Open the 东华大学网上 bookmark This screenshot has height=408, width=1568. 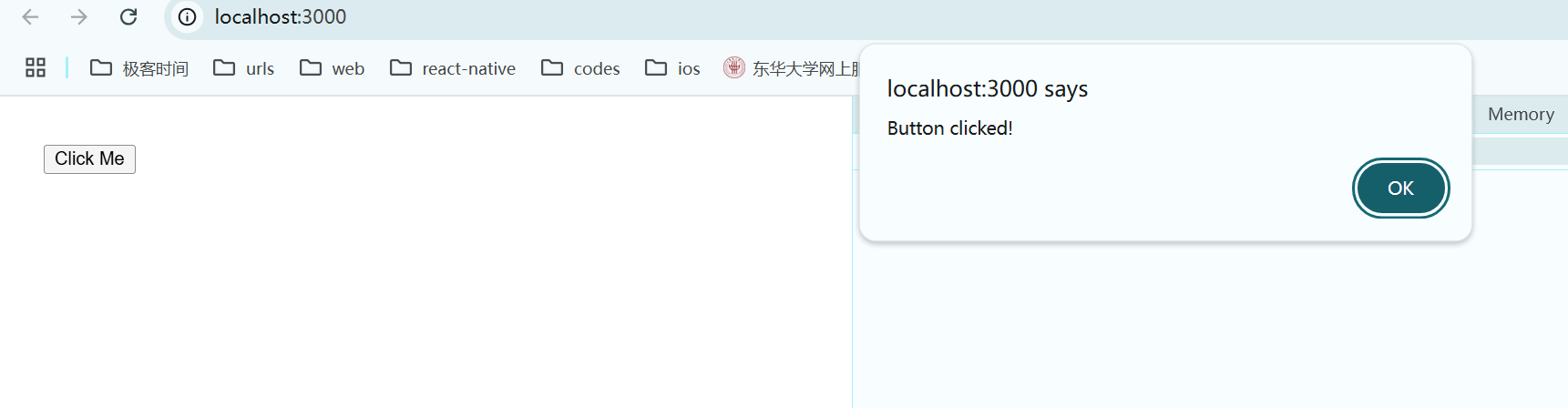pos(791,68)
